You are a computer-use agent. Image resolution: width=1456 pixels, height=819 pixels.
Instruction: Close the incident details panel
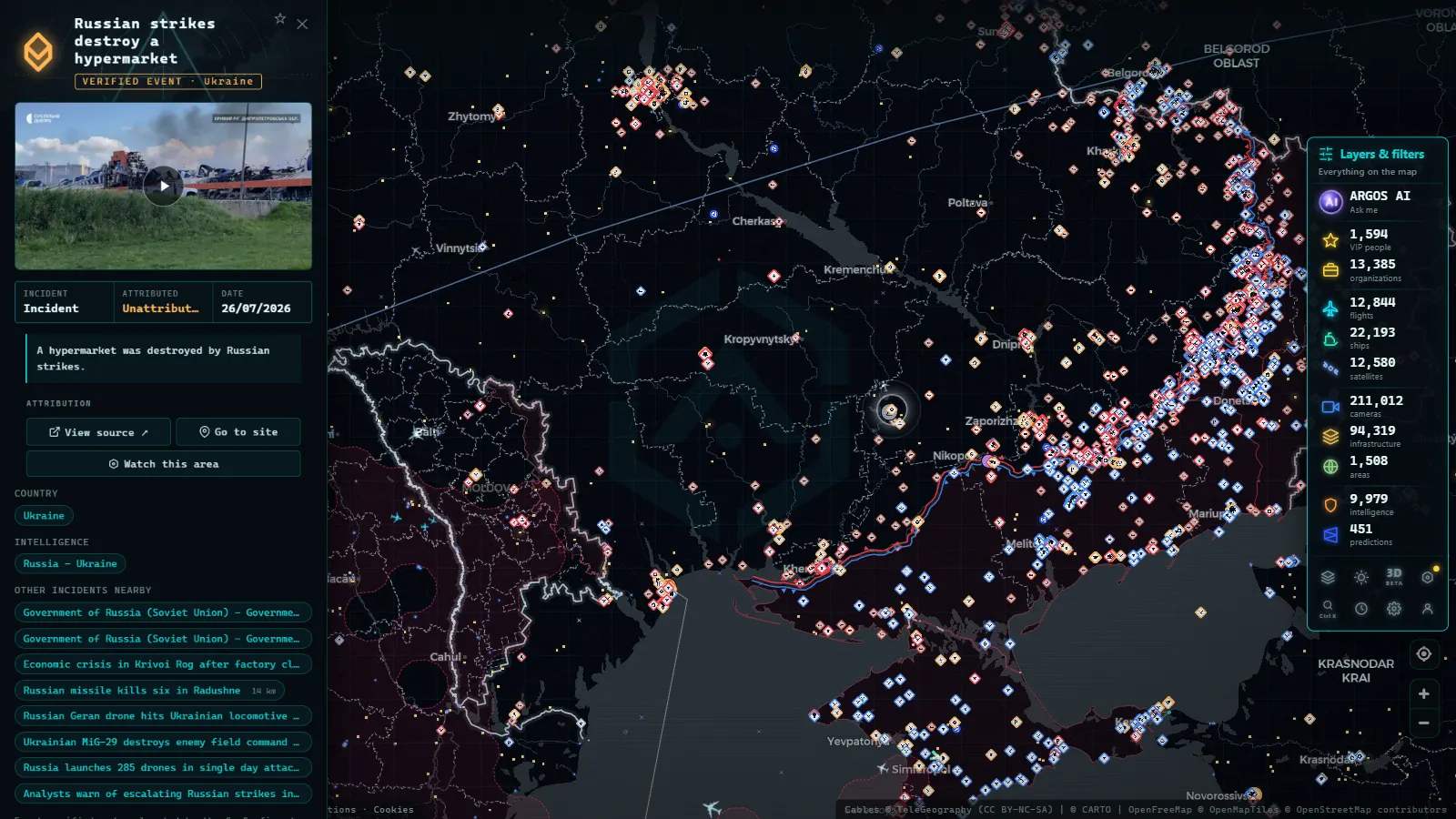click(x=302, y=25)
